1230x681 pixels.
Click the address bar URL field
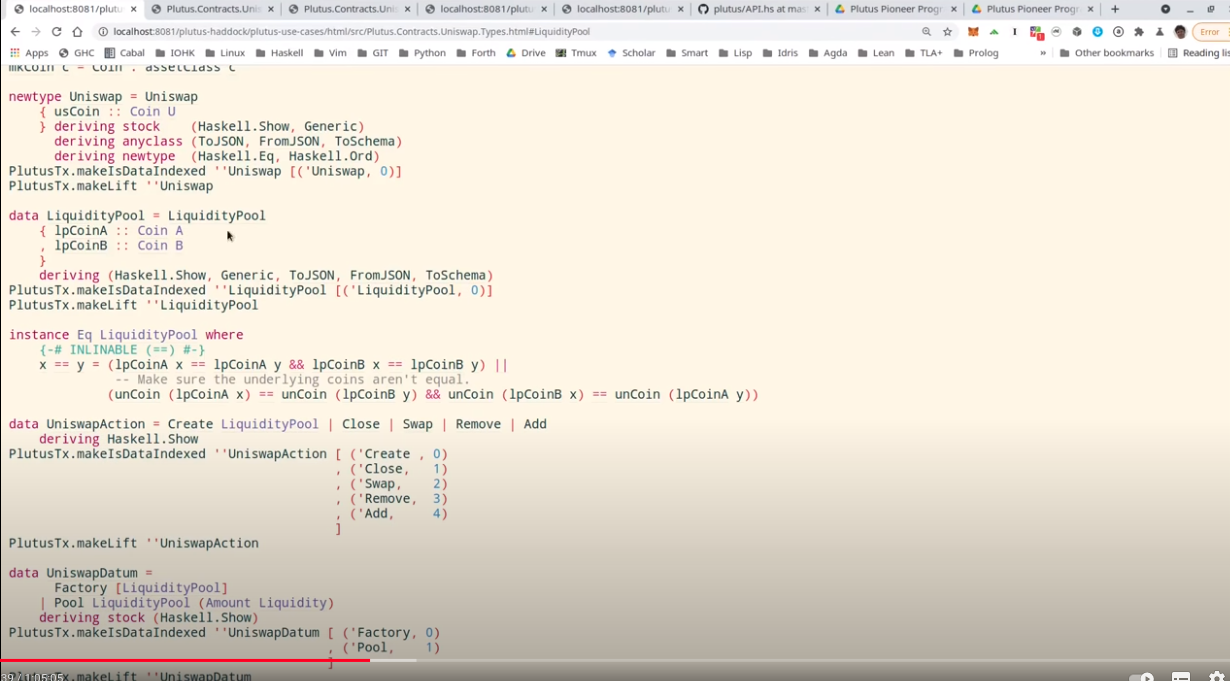(x=500, y=32)
